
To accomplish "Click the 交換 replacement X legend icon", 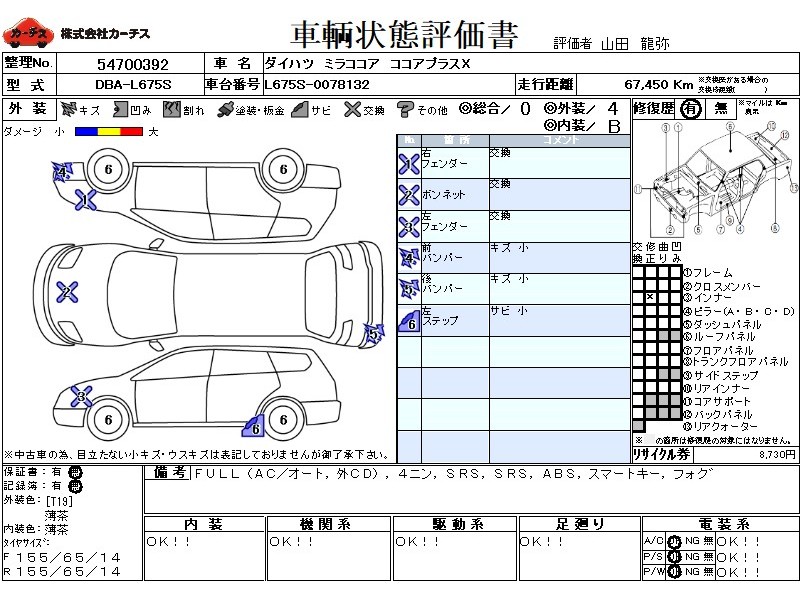I will pyautogui.click(x=352, y=109).
